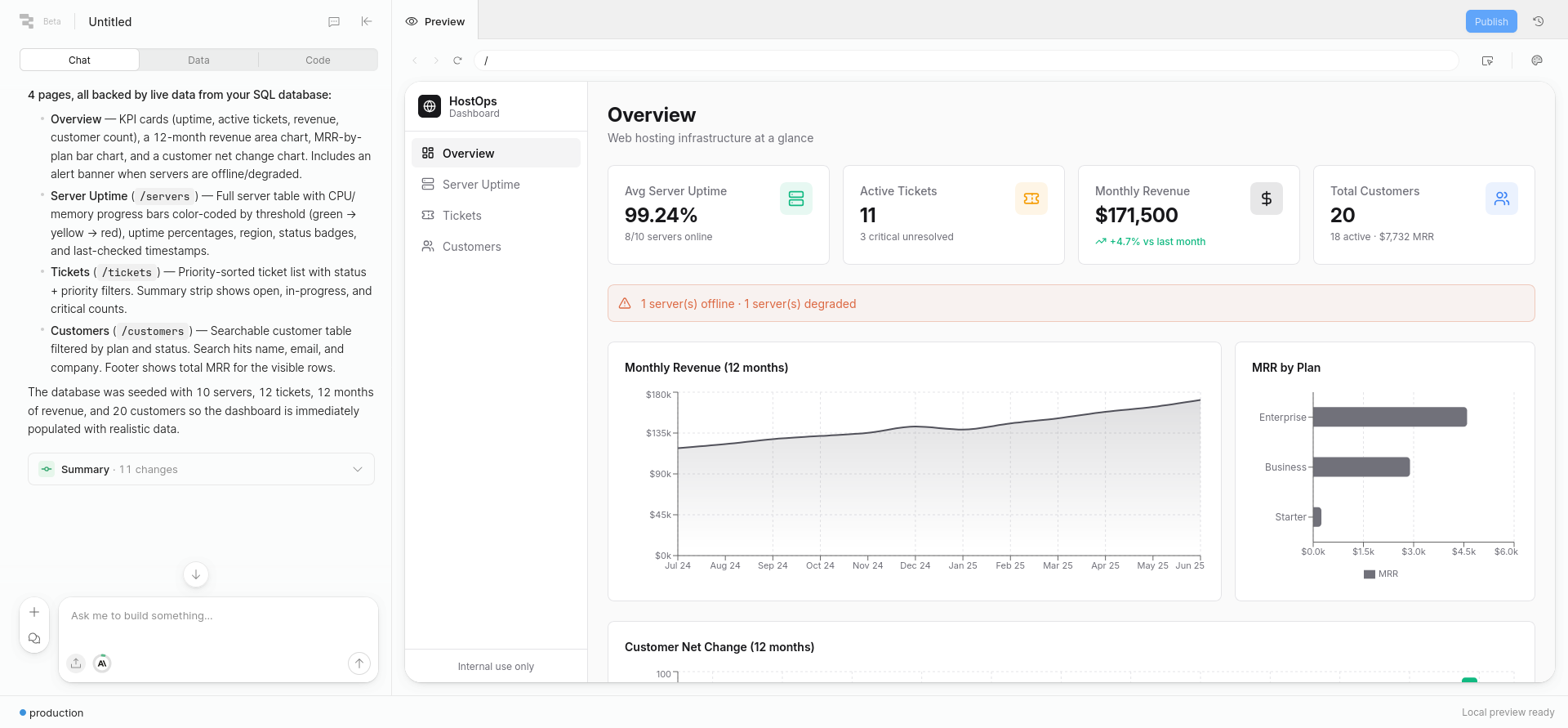Click the Business bar in MRR chart

[1361, 467]
